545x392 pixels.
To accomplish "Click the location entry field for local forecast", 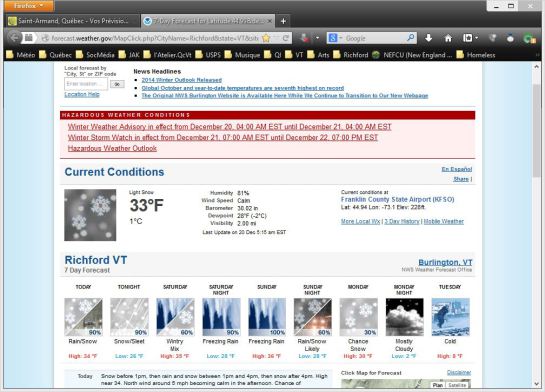I will click(x=86, y=84).
